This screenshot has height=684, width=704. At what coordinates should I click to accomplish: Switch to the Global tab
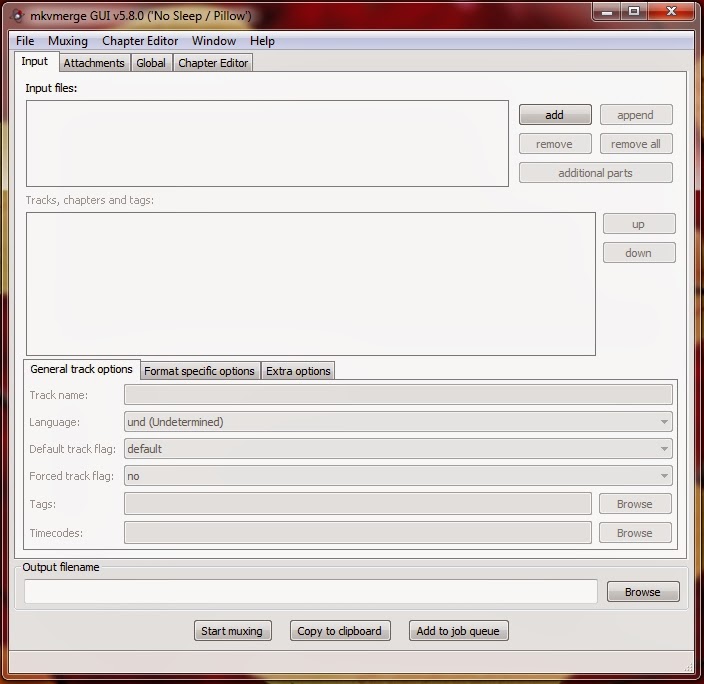pos(151,63)
